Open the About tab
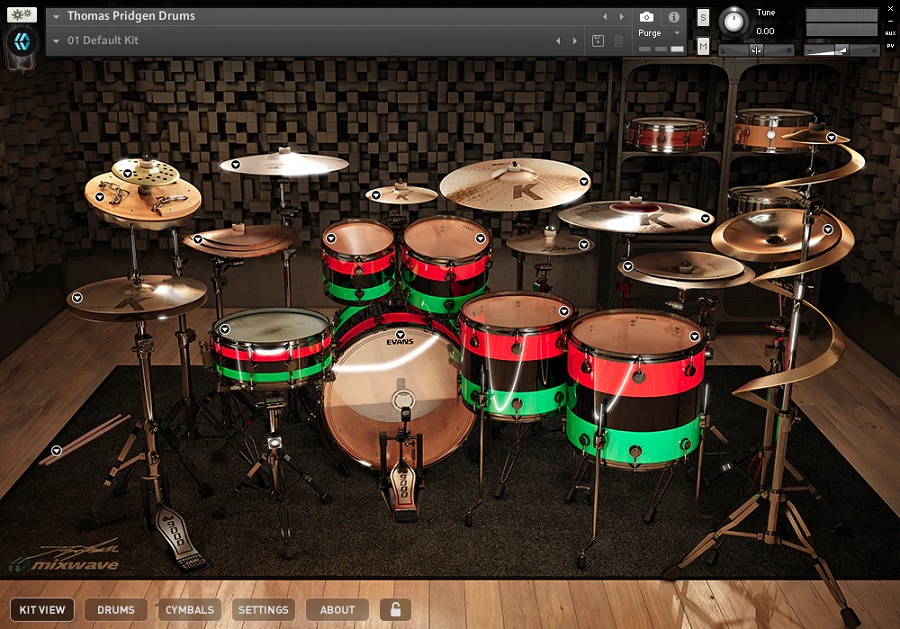 pyautogui.click(x=337, y=609)
